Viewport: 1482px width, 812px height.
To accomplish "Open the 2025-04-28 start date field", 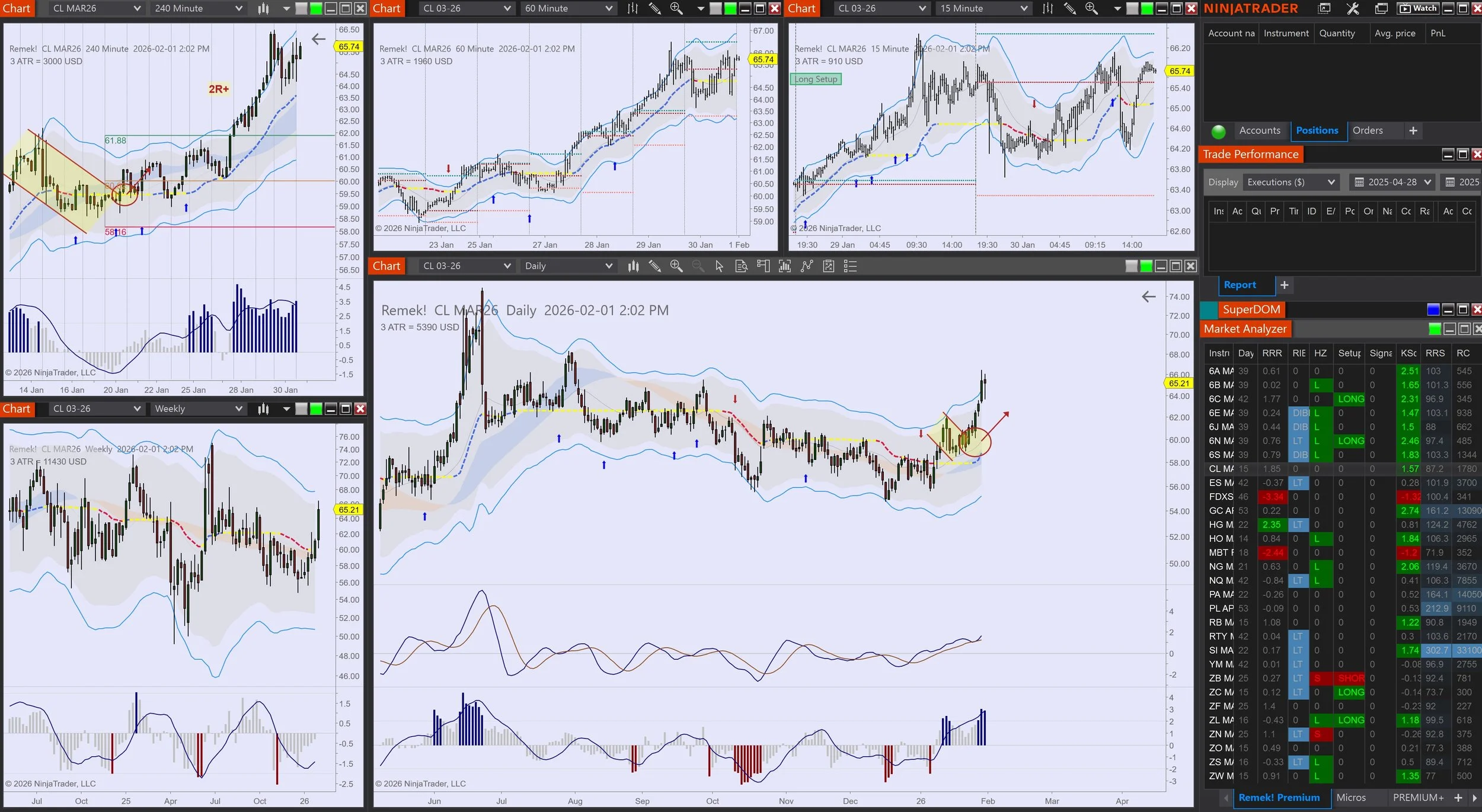I will pos(1391,182).
